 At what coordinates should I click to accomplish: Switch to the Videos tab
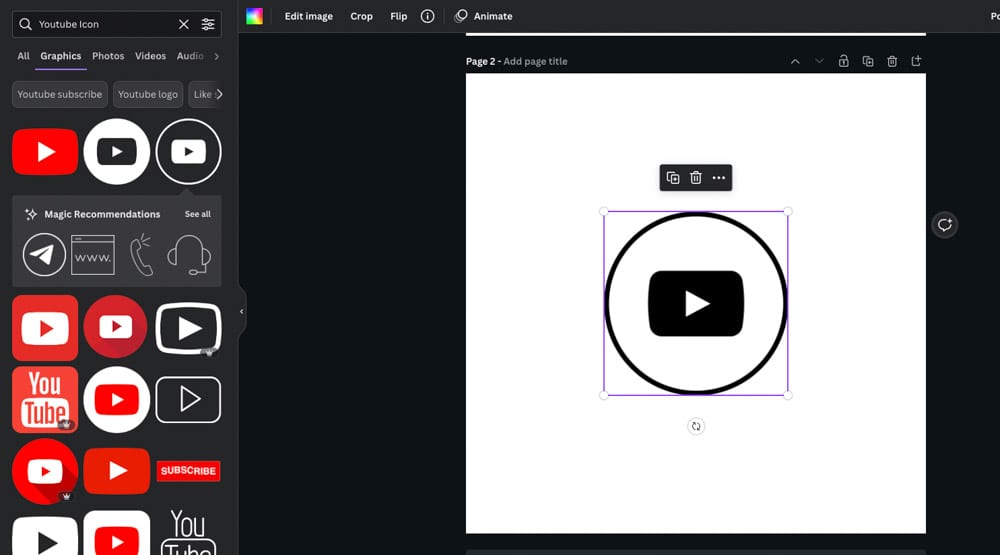(151, 56)
